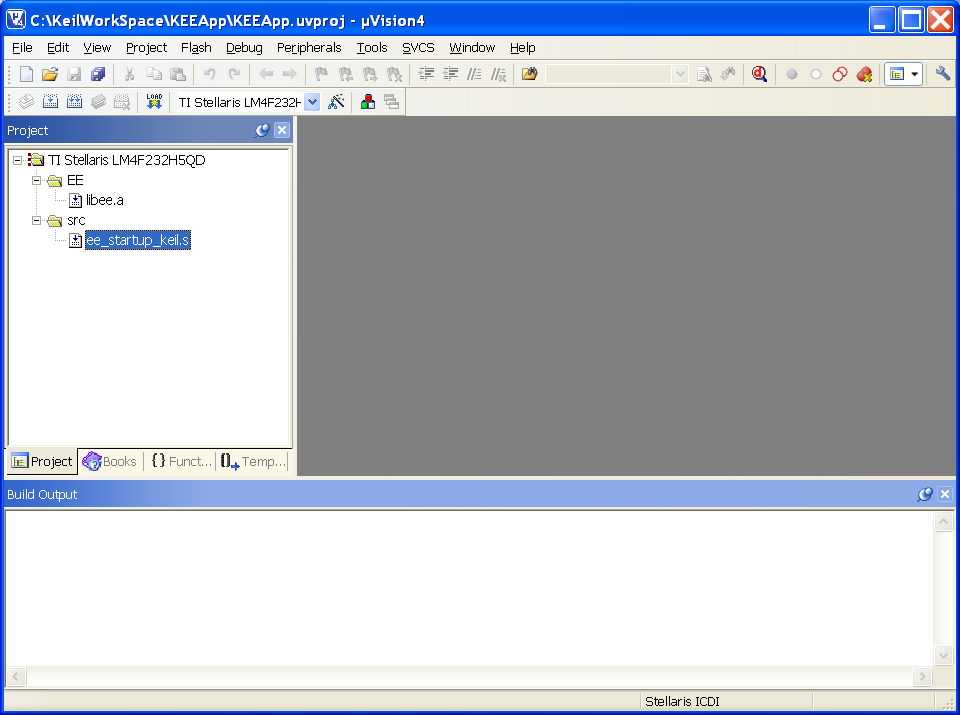Screen dimensions: 960x715
Task: Toggle the Project panel pin
Action: [262, 130]
